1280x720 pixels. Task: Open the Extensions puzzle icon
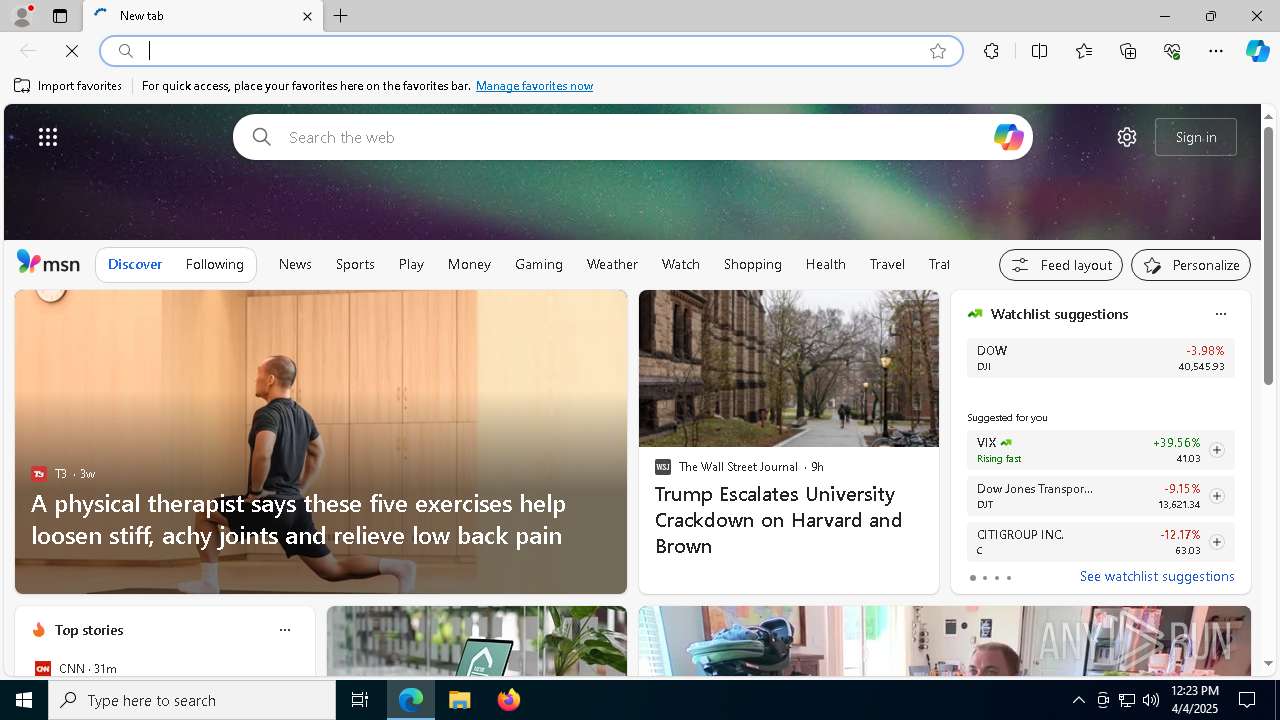point(991,51)
